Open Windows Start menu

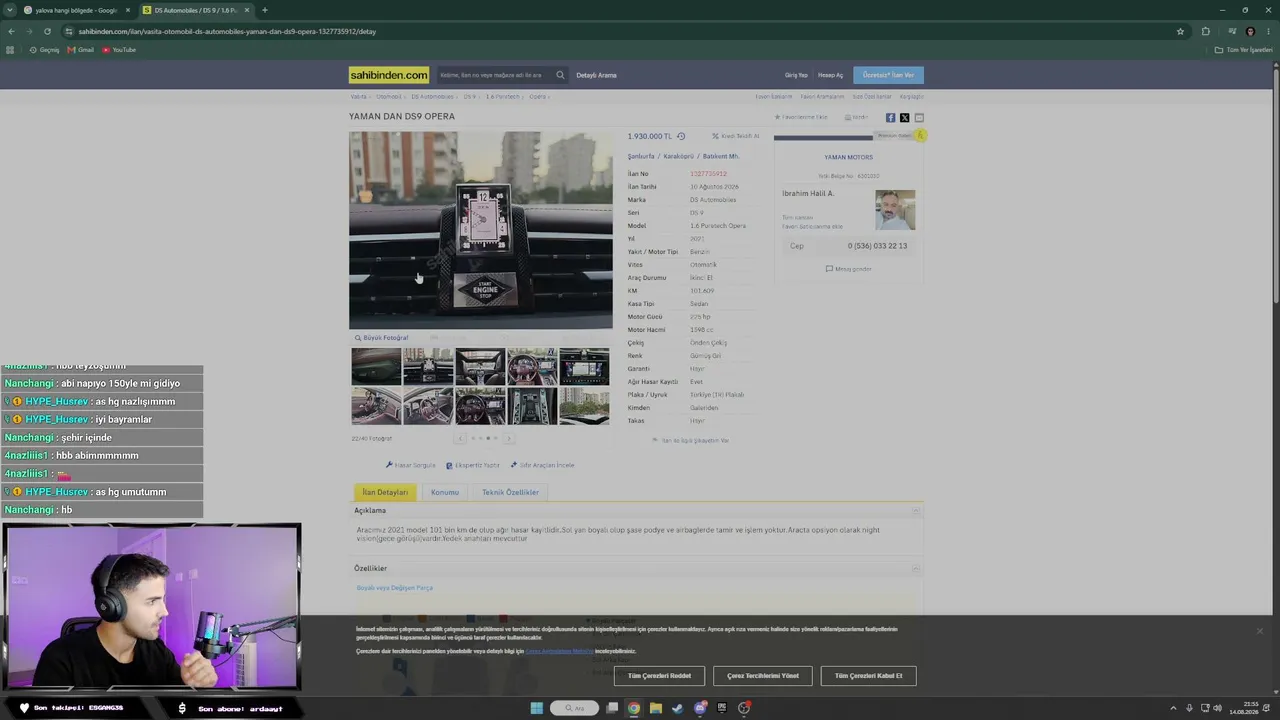pyautogui.click(x=536, y=708)
